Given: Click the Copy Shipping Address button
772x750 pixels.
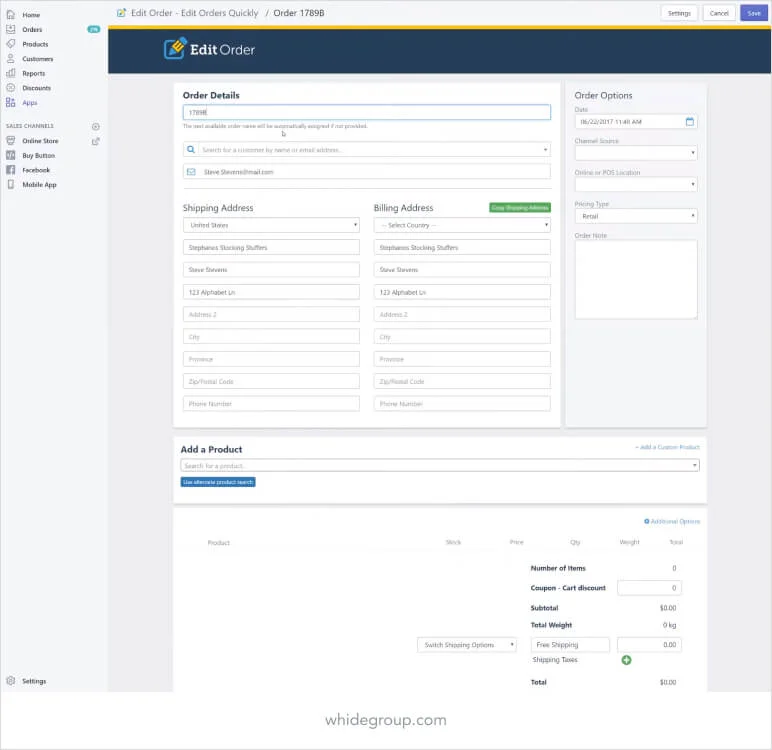Looking at the screenshot, I should 520,208.
